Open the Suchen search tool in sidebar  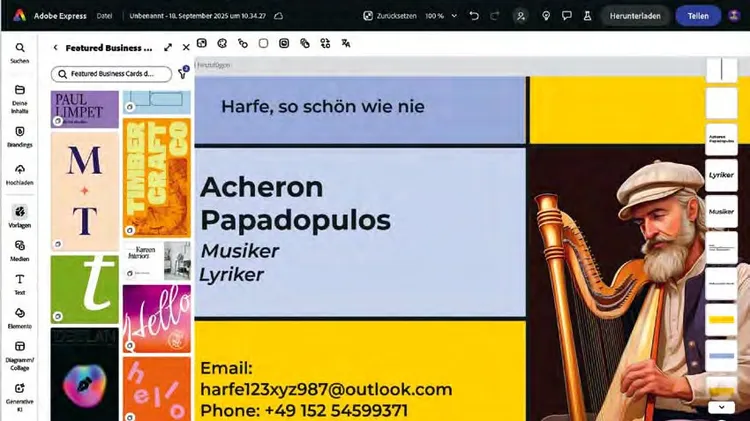click(x=20, y=52)
